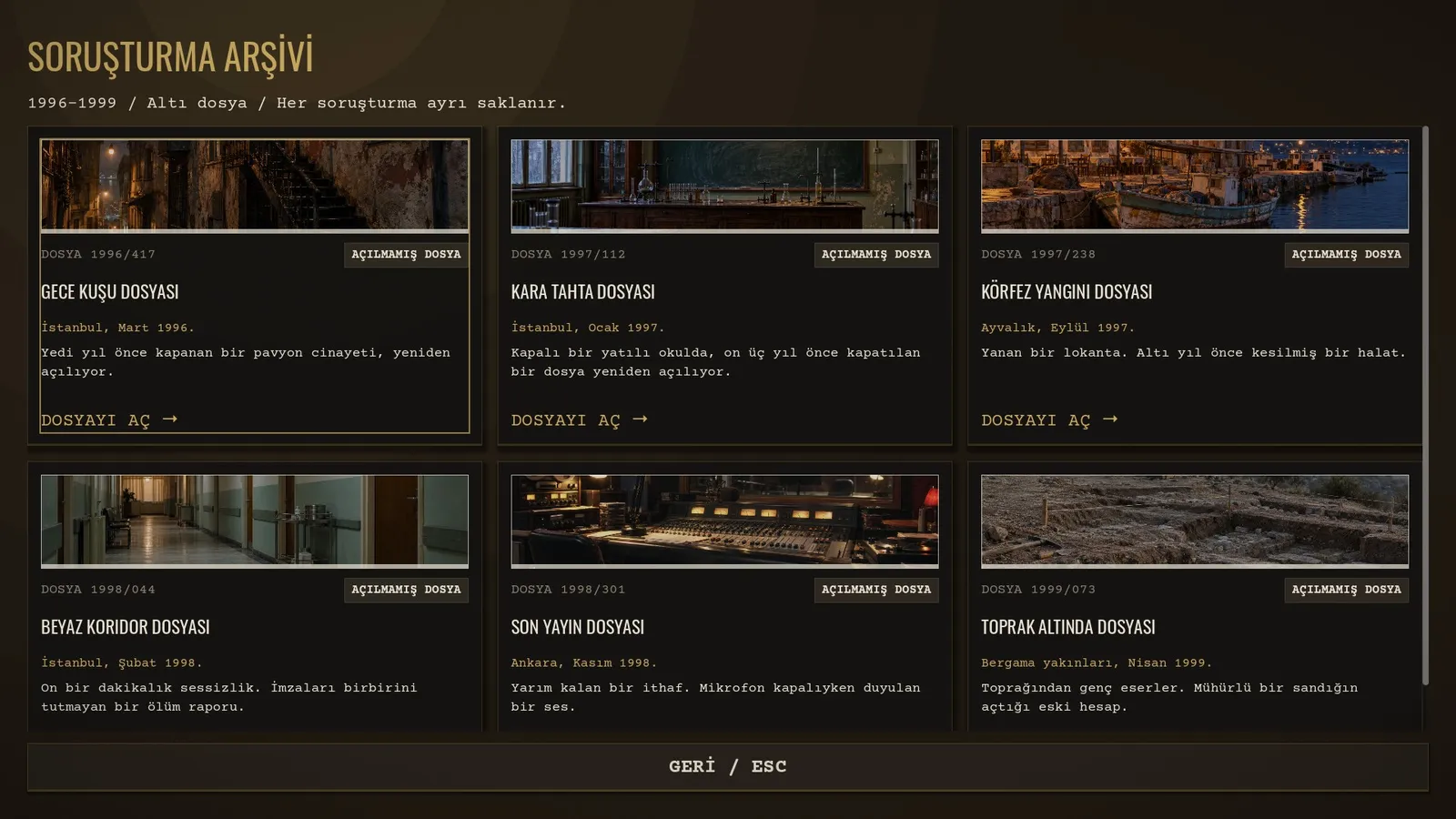Select the Toprak Altında excavation thumbnail

tap(1195, 521)
